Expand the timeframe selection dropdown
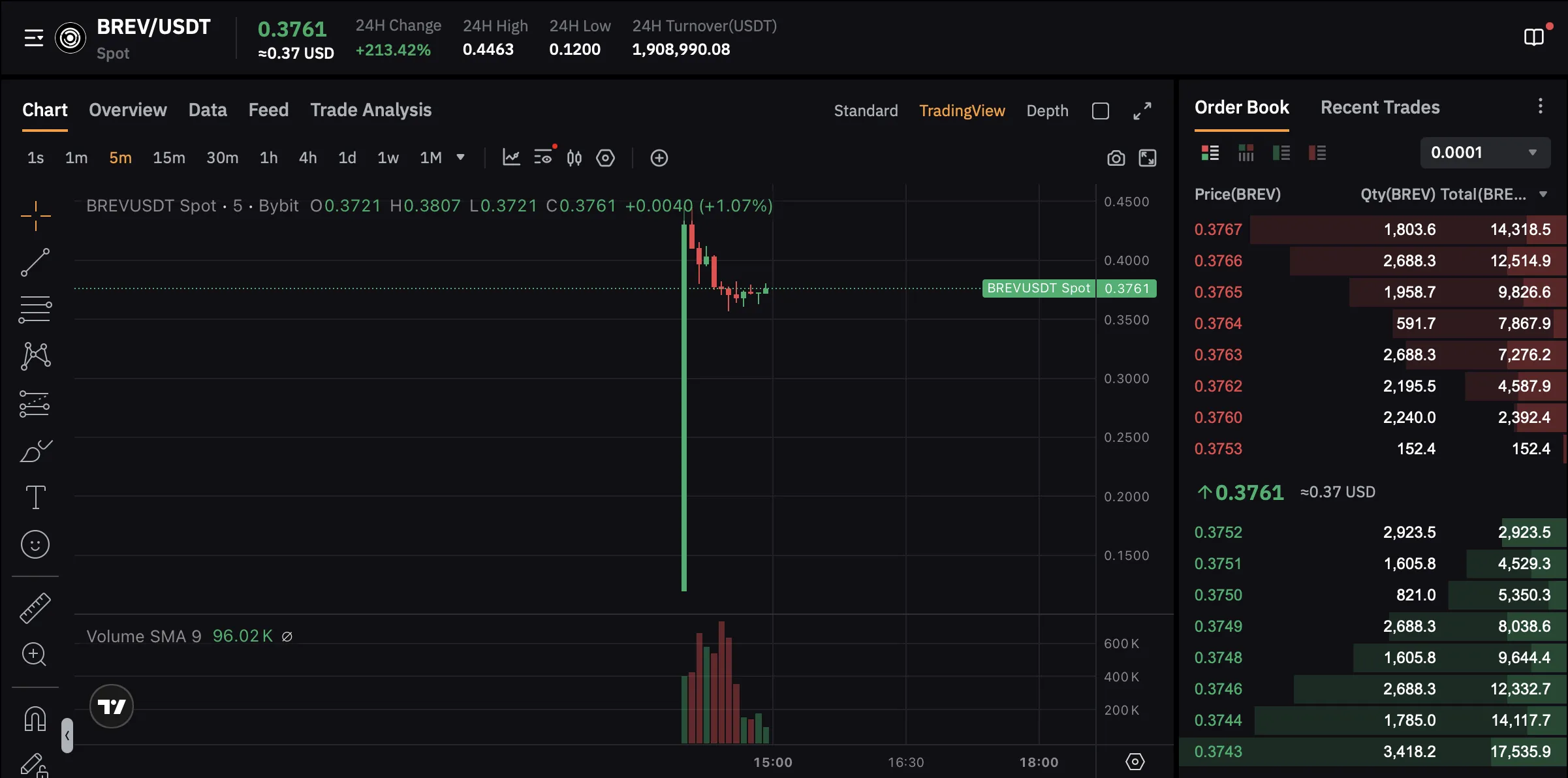The image size is (1568, 778). [x=461, y=157]
